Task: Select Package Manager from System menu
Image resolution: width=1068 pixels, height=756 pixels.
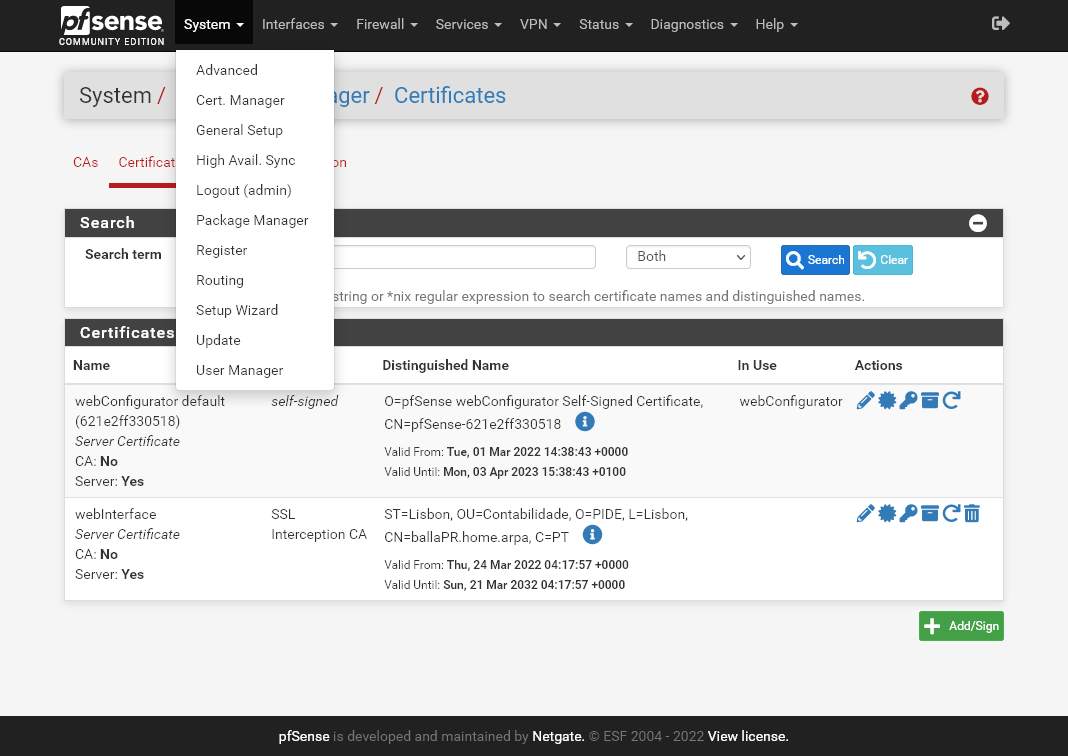Action: coord(252,220)
